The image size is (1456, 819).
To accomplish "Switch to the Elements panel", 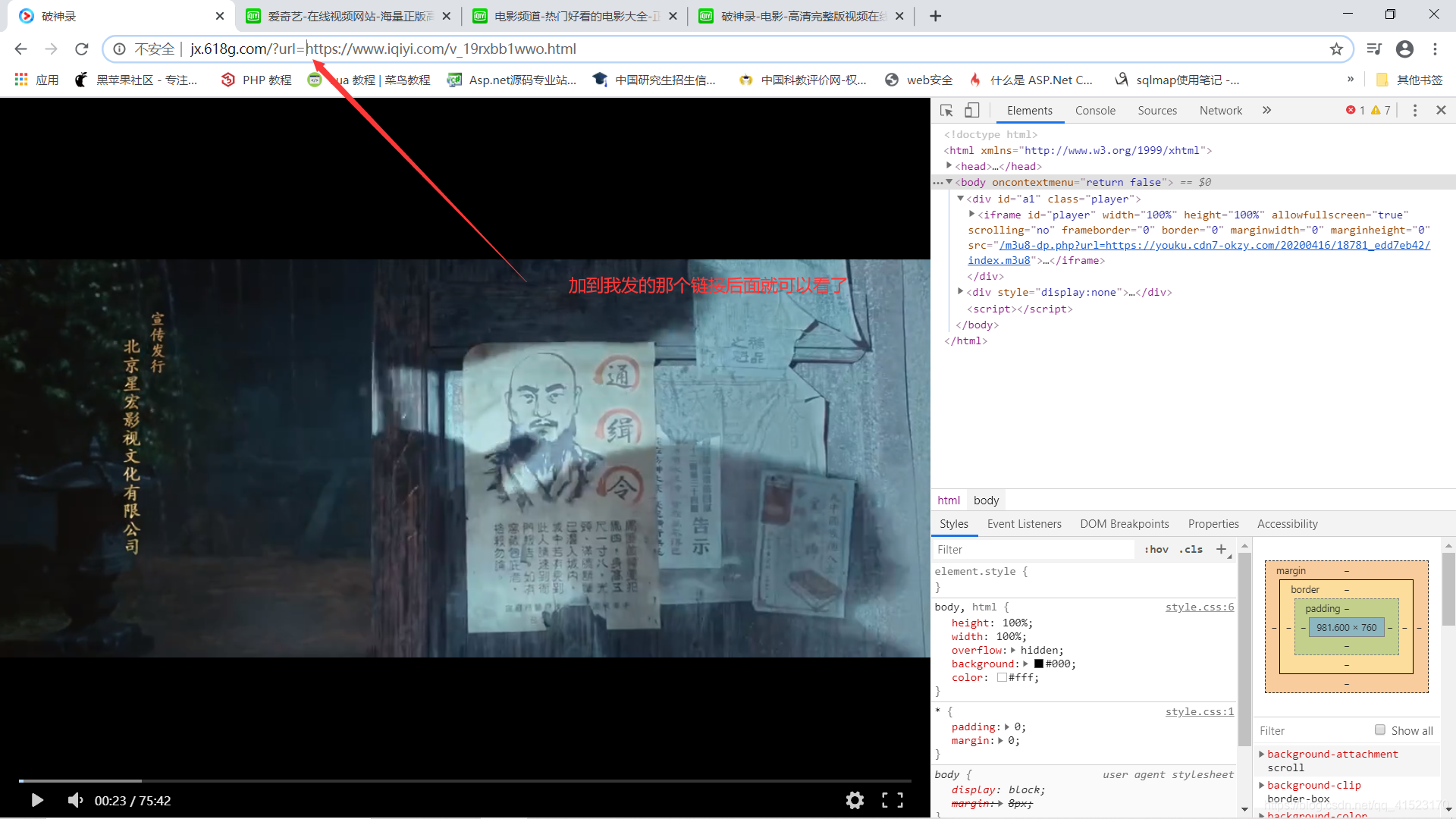I will tap(1029, 111).
